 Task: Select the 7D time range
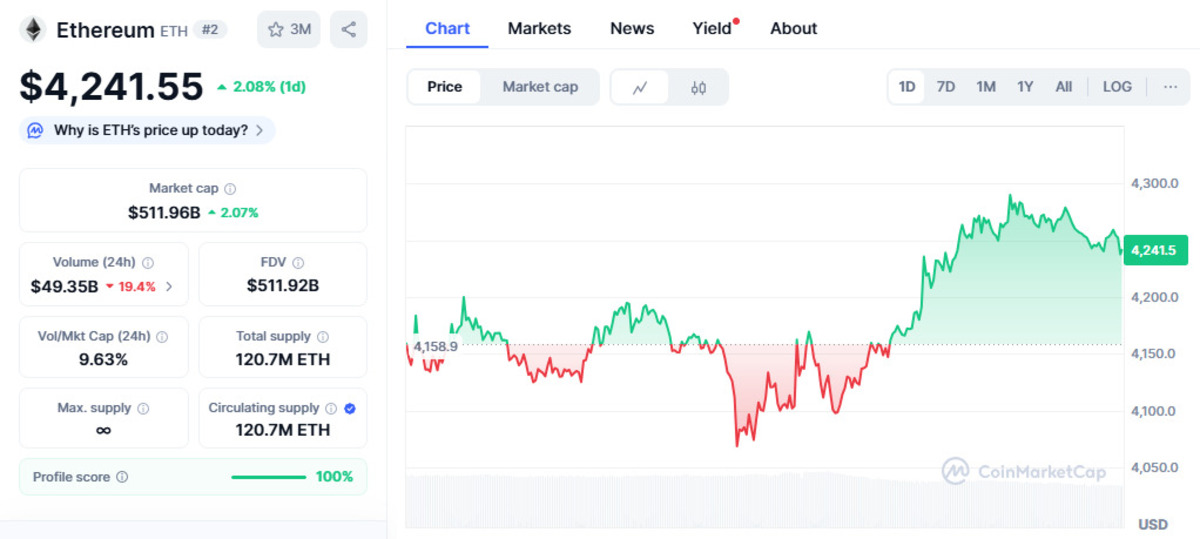click(946, 87)
